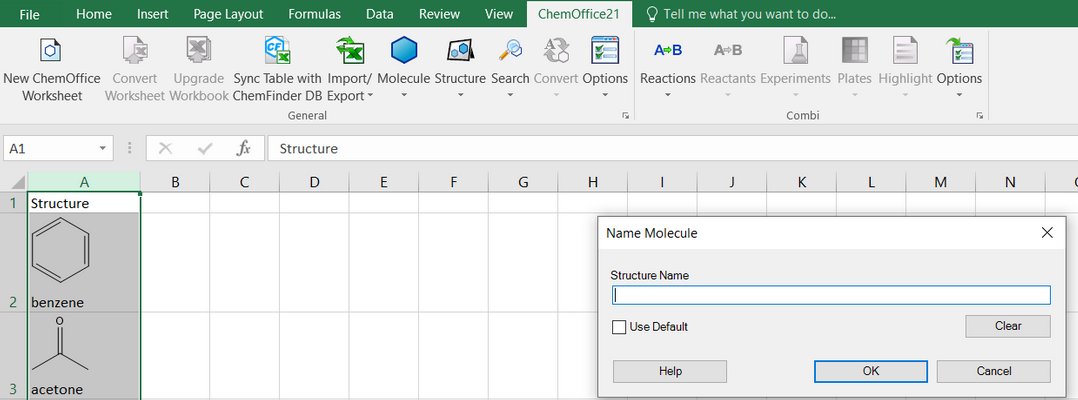Switch to the Insert tab
Image resolution: width=1078 pixels, height=400 pixels.
[153, 14]
